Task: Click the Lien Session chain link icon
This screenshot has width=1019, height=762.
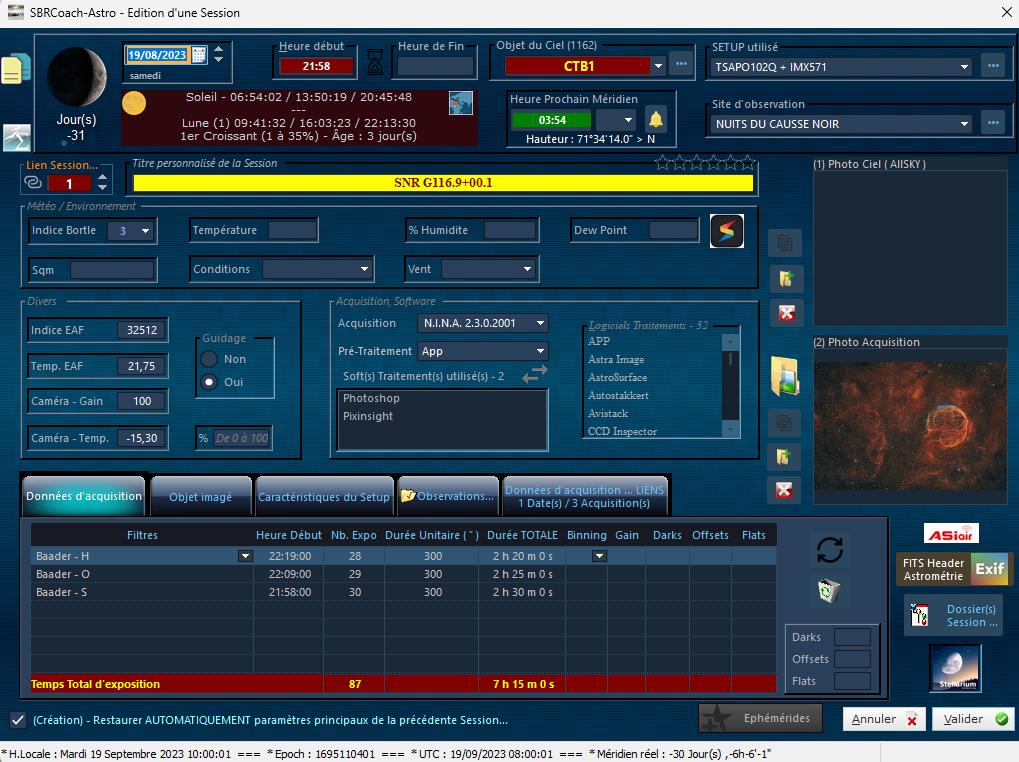Action: coord(32,183)
